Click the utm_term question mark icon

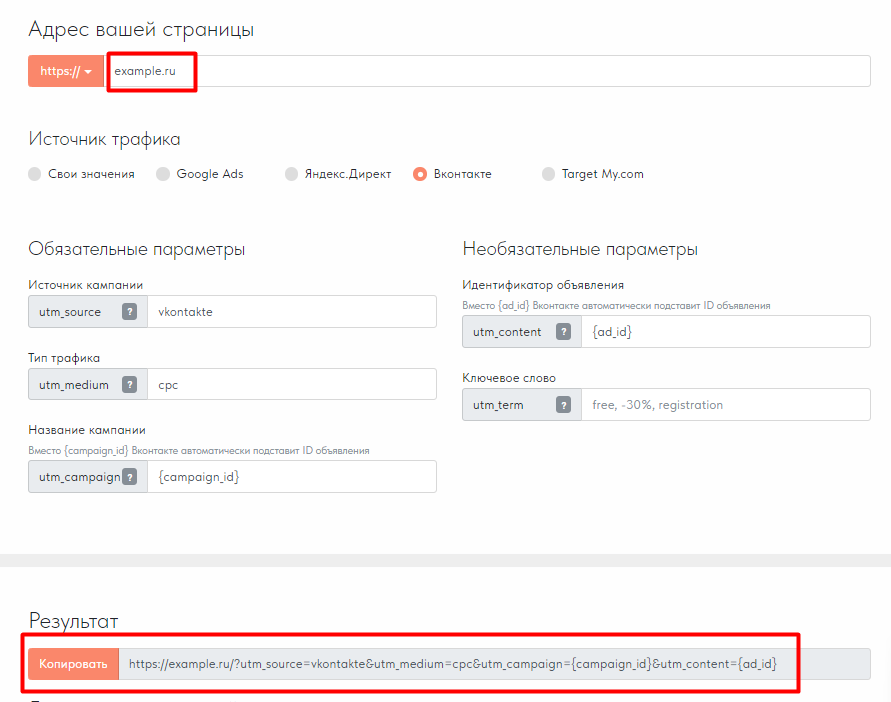pos(563,405)
